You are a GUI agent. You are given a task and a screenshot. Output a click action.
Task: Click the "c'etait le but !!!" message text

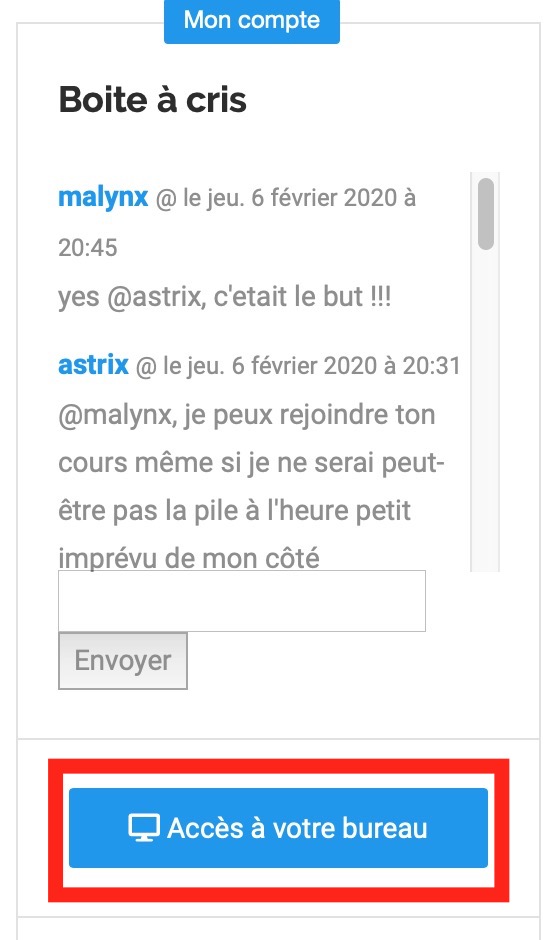pyautogui.click(x=302, y=296)
